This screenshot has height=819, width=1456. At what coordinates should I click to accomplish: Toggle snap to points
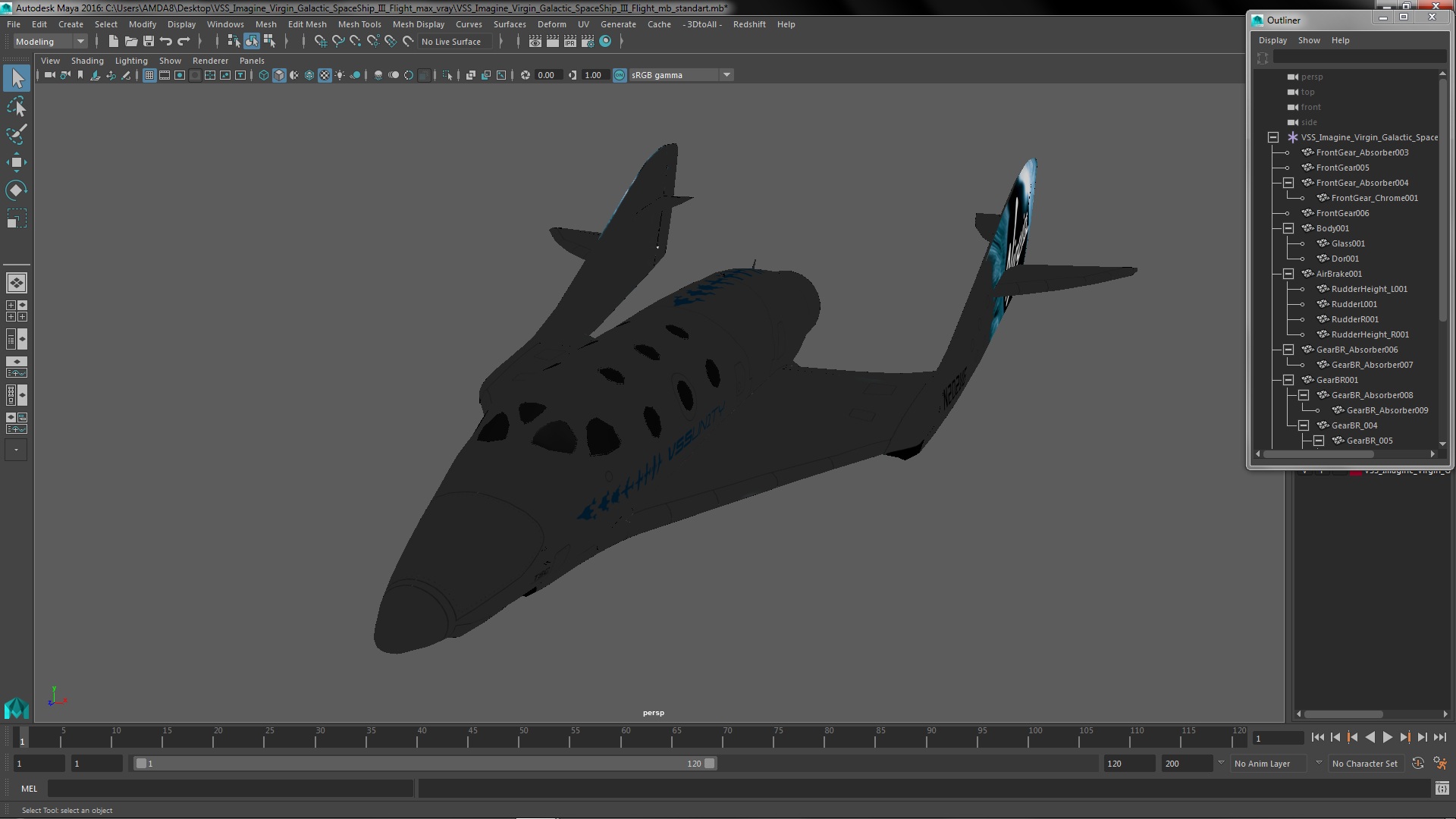356,42
